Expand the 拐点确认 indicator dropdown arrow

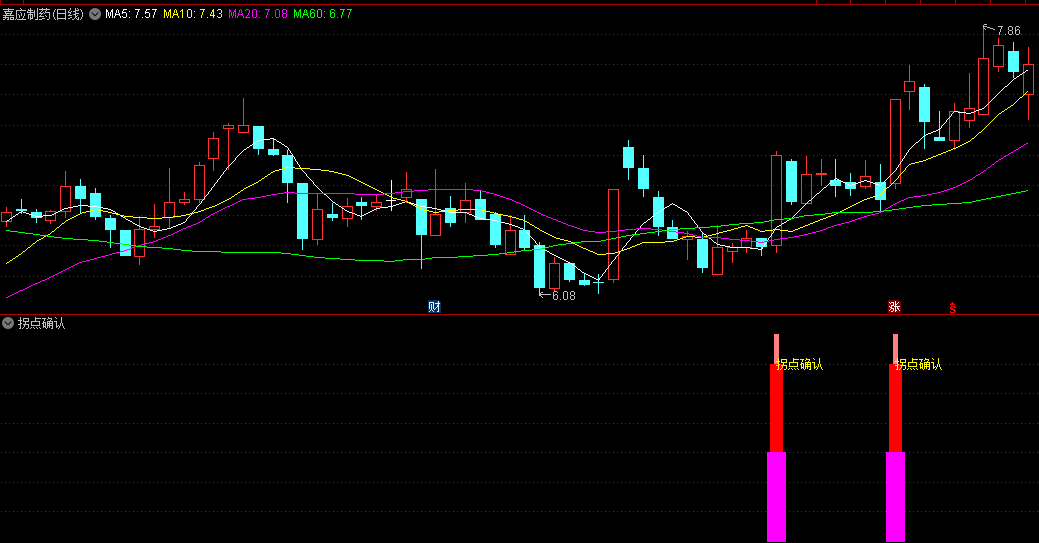[x=8, y=324]
